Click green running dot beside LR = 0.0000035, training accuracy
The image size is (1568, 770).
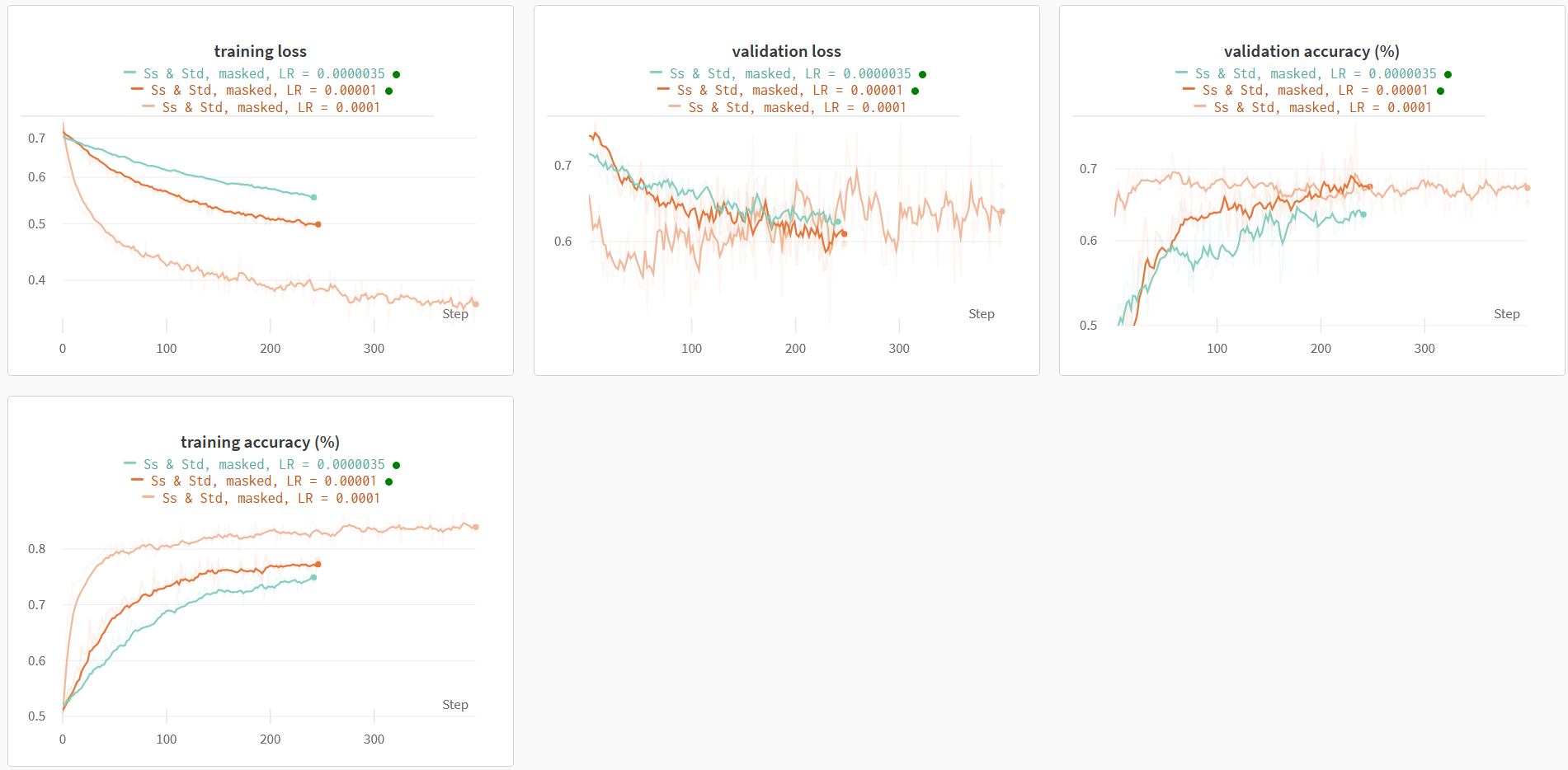pyautogui.click(x=397, y=465)
